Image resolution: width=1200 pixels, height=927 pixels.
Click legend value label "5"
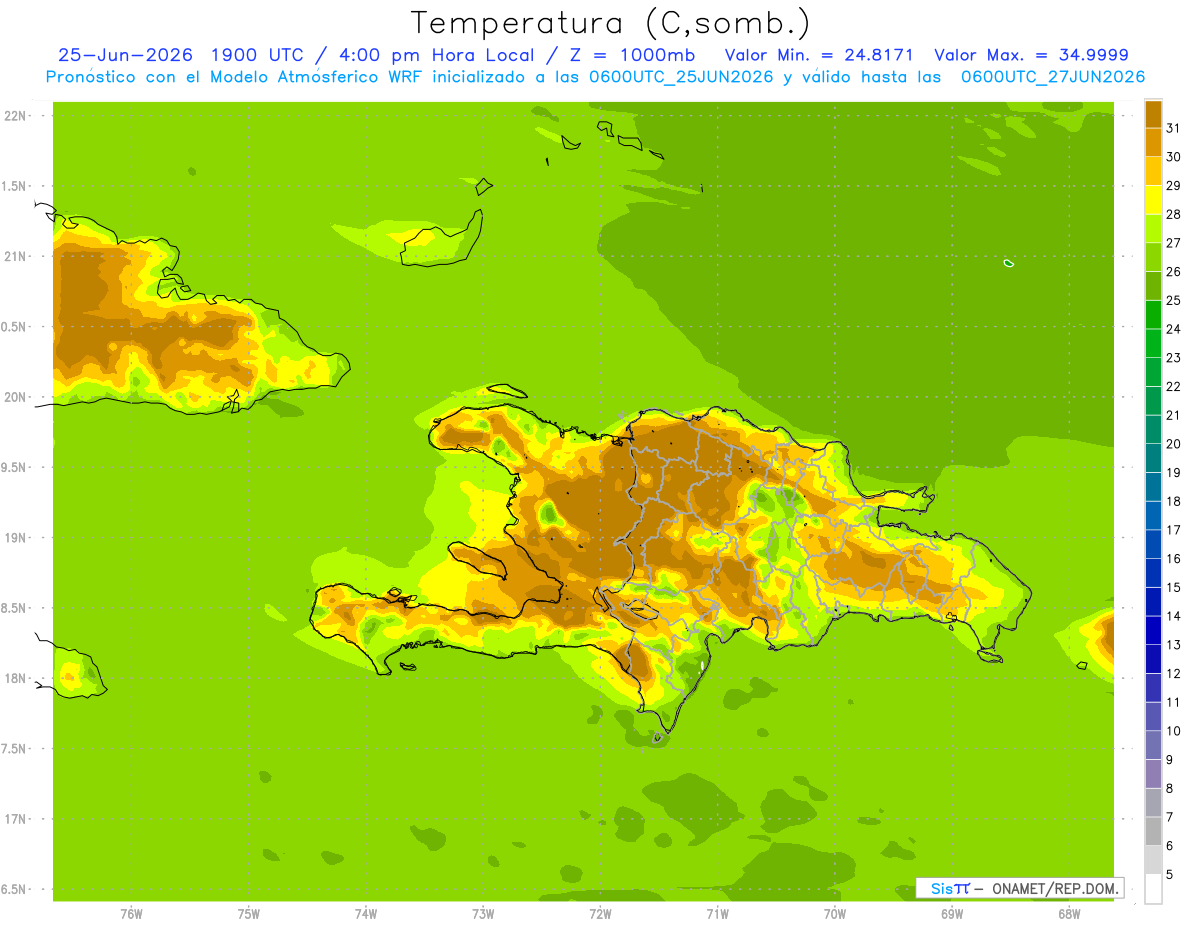pos(1170,874)
